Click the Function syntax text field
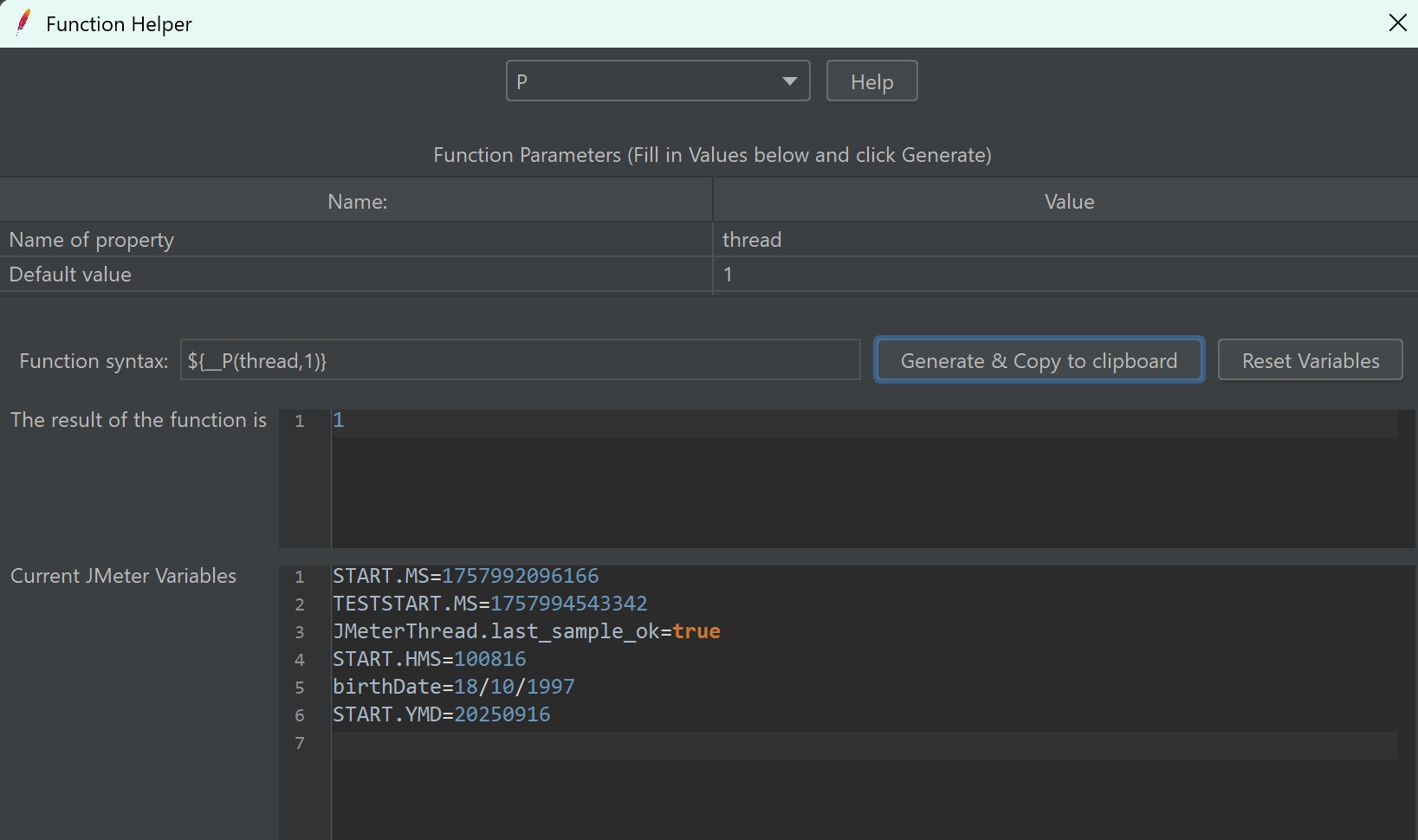This screenshot has width=1418, height=840. click(520, 360)
